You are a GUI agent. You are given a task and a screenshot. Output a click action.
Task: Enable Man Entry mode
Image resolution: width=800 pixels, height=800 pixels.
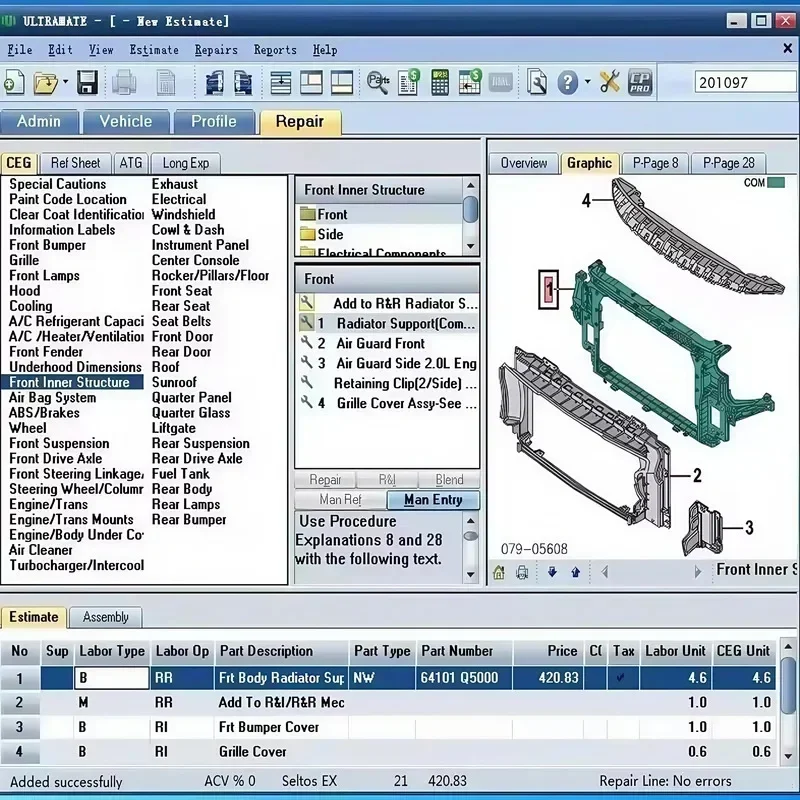(x=432, y=499)
